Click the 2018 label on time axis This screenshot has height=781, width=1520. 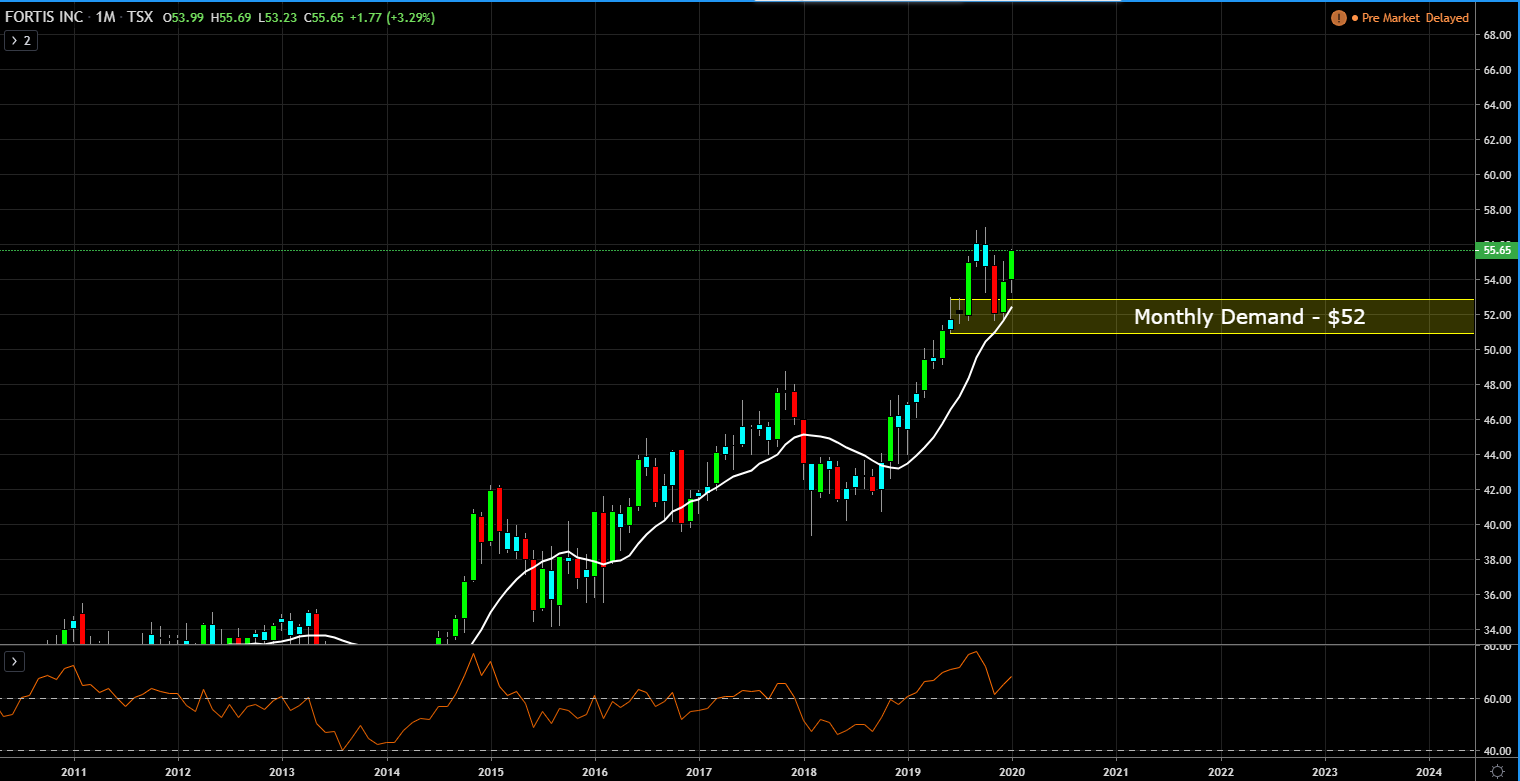point(803,771)
